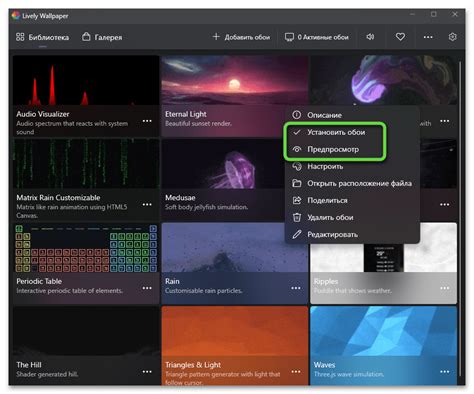Open the settings gear icon
474x394 pixels.
point(452,37)
